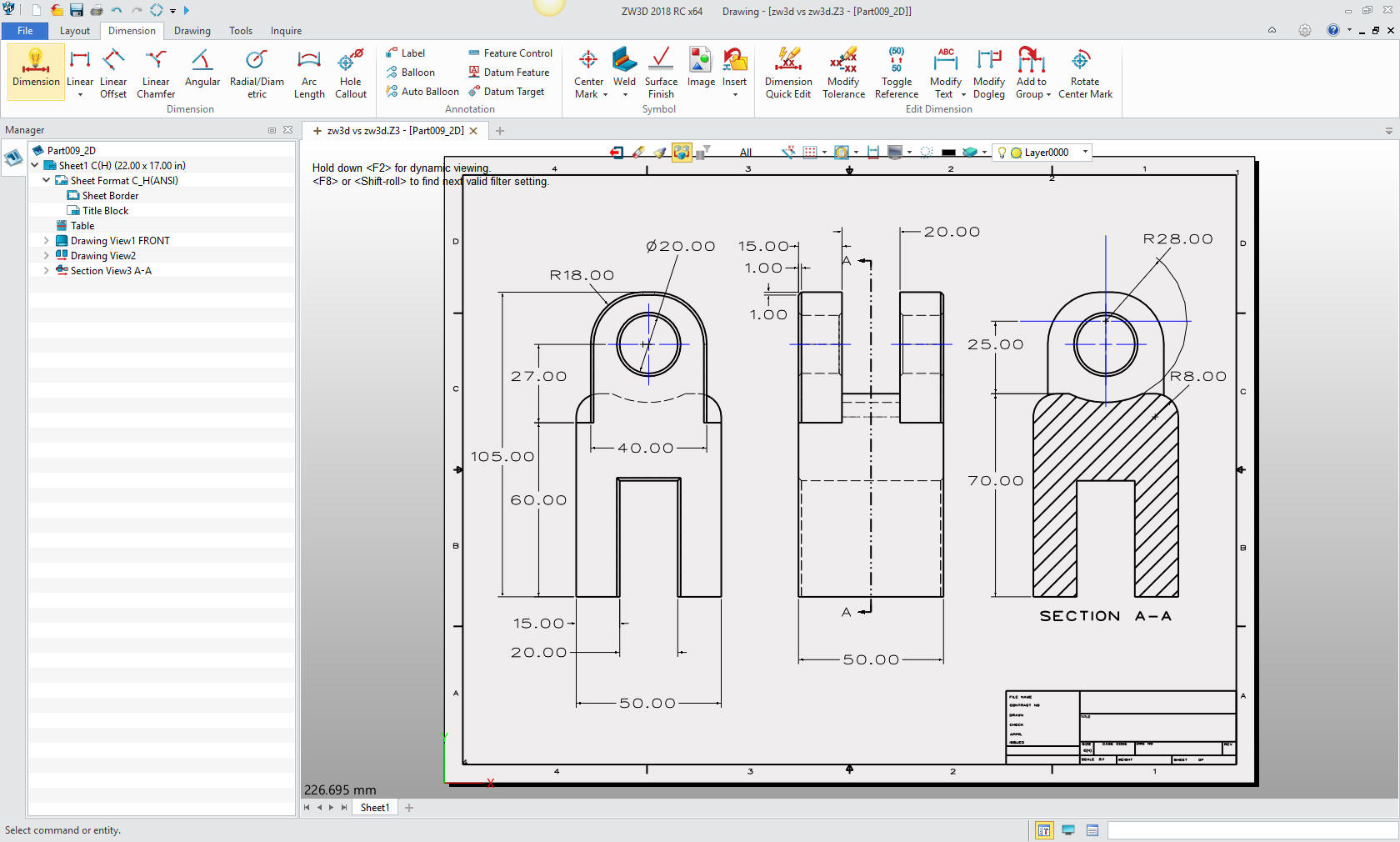
Task: Open the Layer0000 dropdown
Action: point(1085,152)
